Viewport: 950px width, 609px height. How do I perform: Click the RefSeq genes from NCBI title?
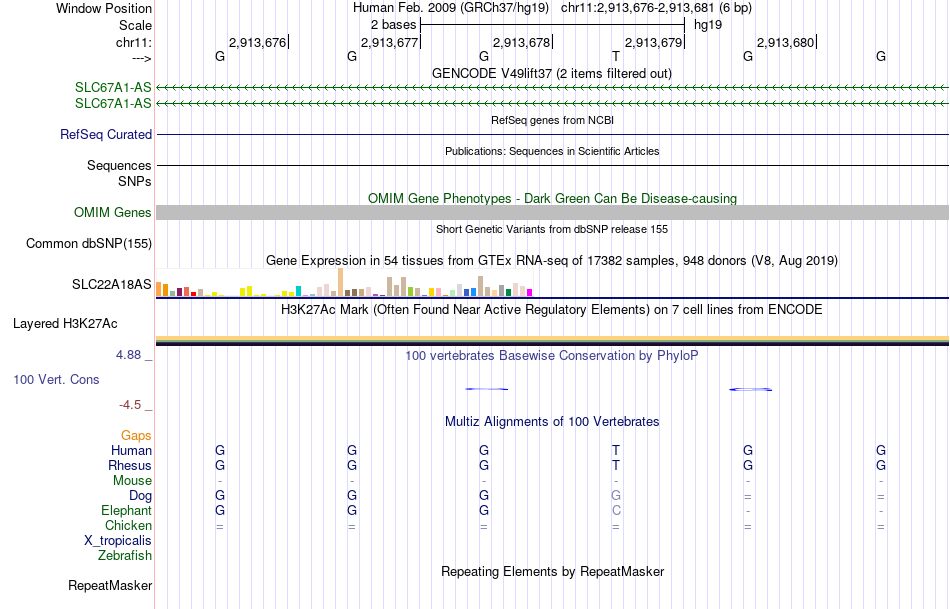pos(552,120)
